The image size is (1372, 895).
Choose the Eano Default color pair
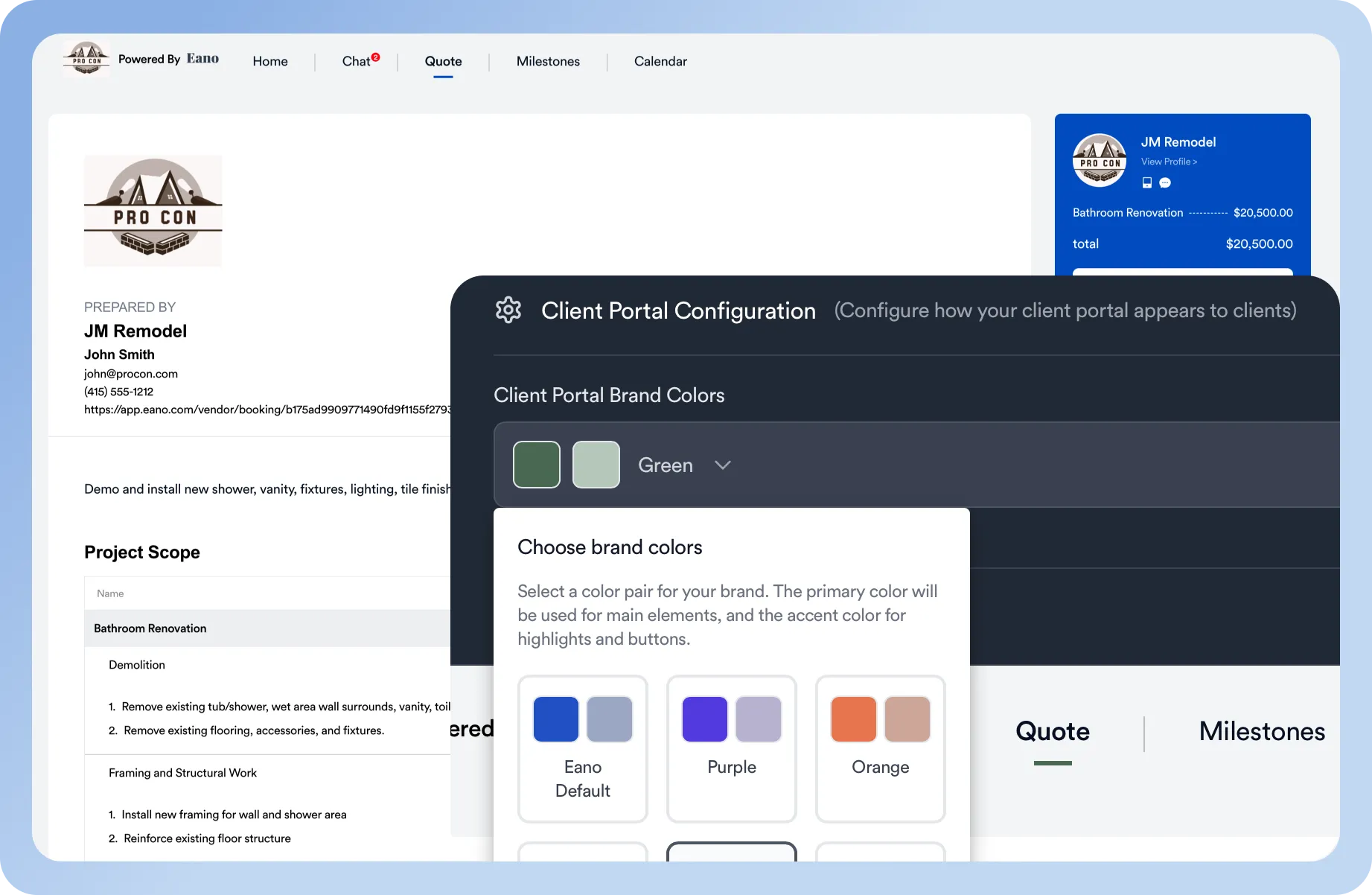583,749
